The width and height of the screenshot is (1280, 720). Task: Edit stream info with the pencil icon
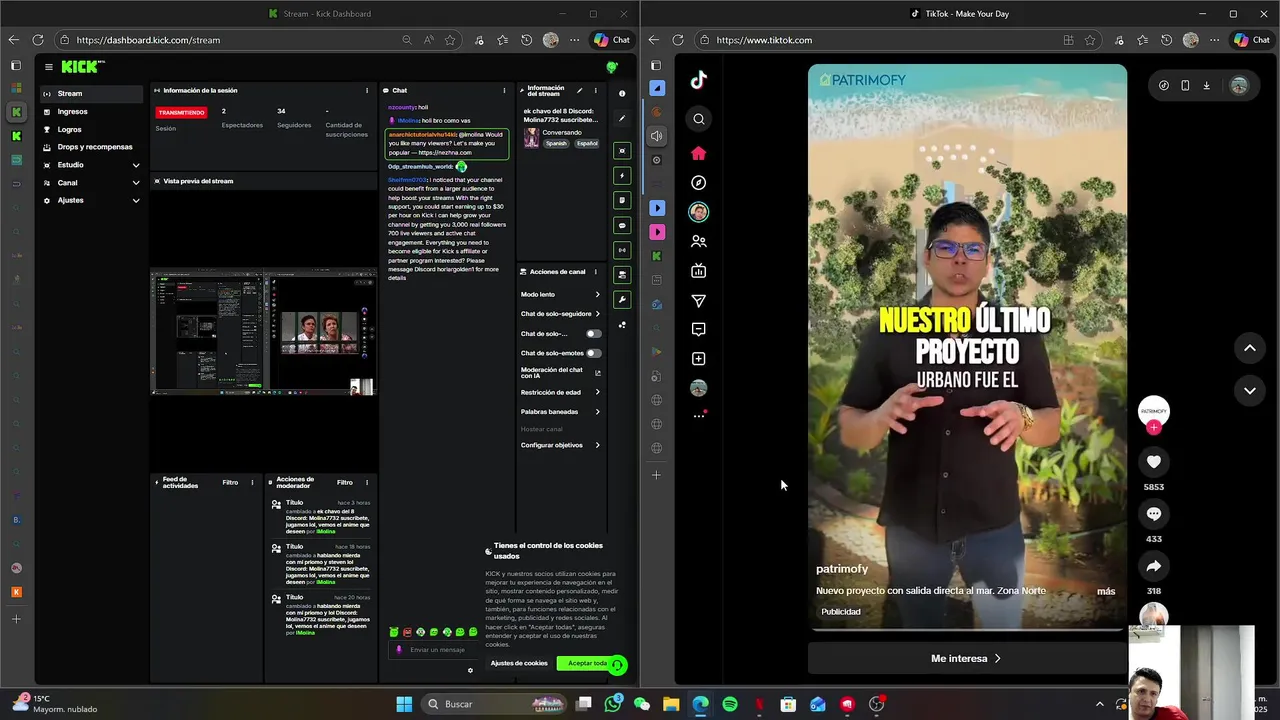pyautogui.click(x=579, y=91)
